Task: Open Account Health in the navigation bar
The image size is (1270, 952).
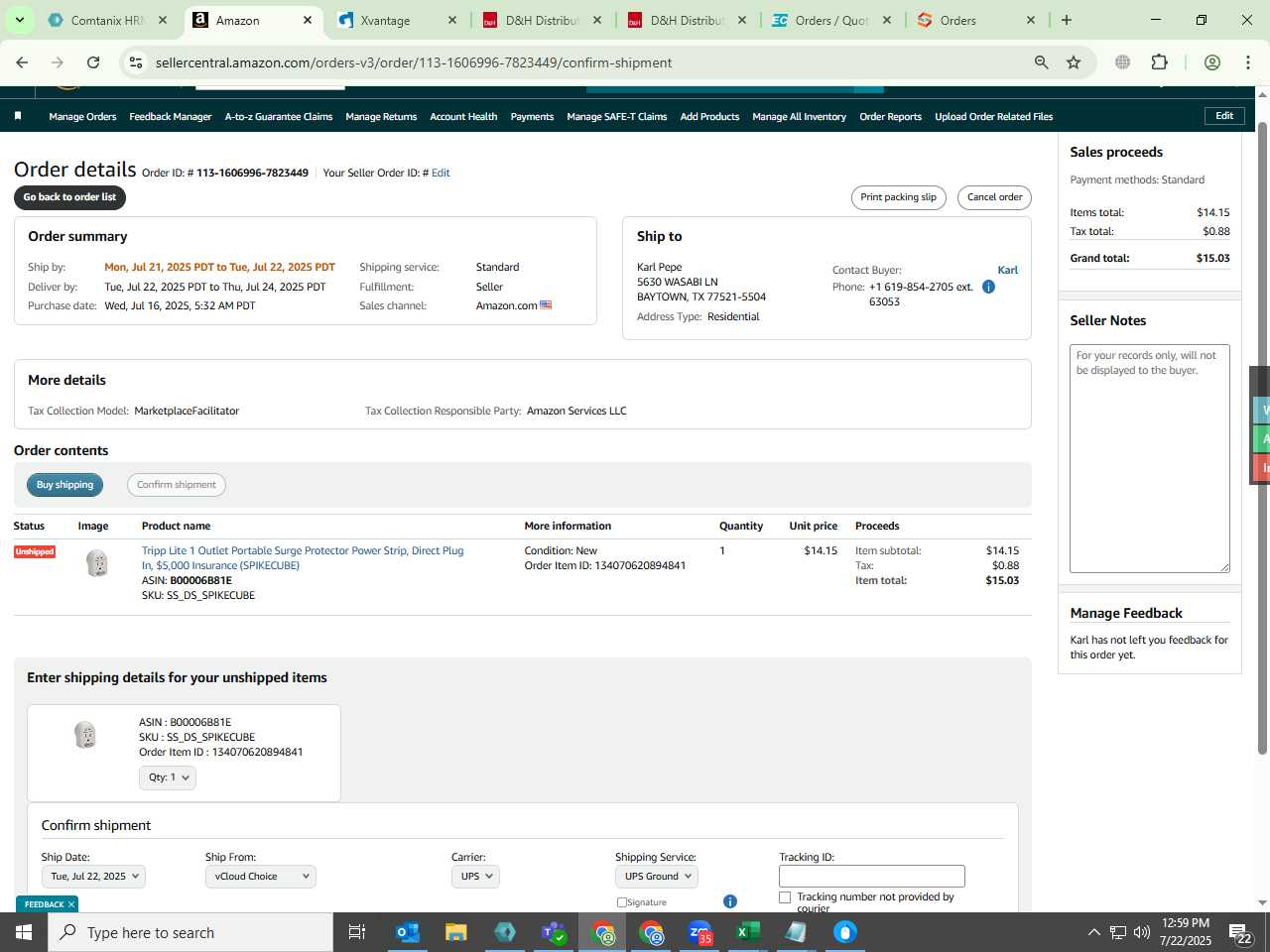Action: tap(463, 117)
